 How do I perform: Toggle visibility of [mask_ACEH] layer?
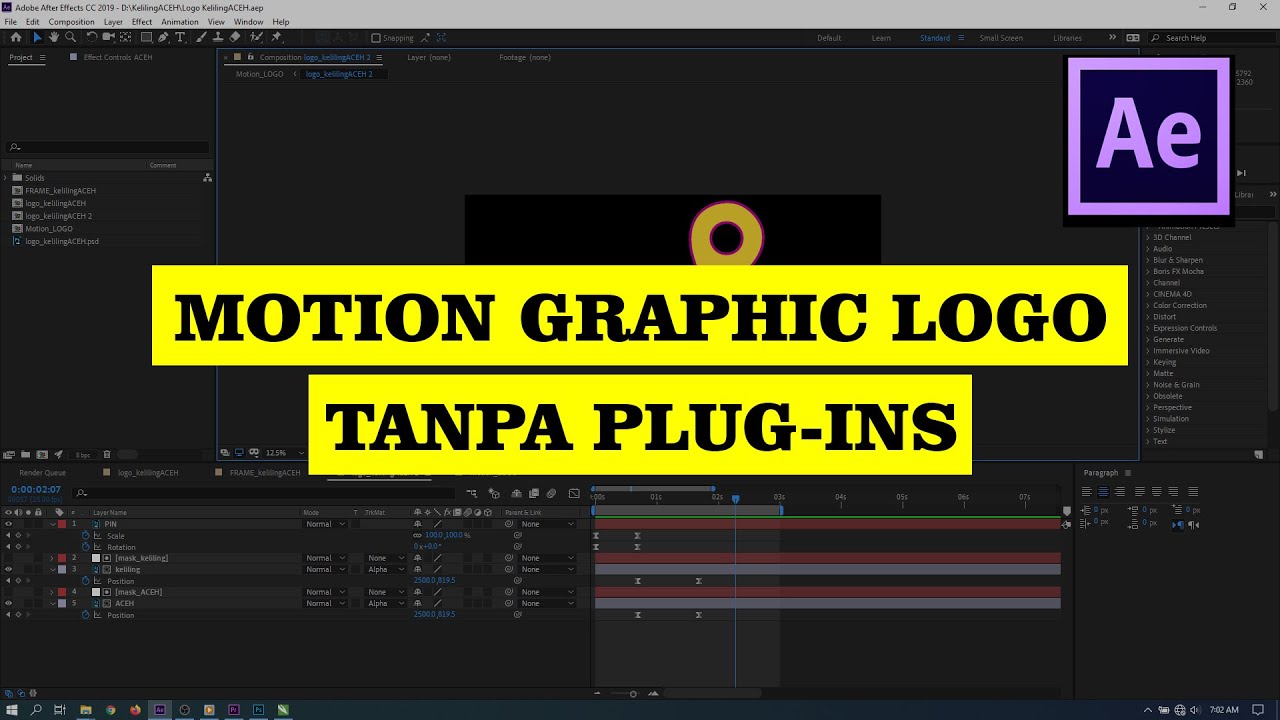(x=8, y=592)
